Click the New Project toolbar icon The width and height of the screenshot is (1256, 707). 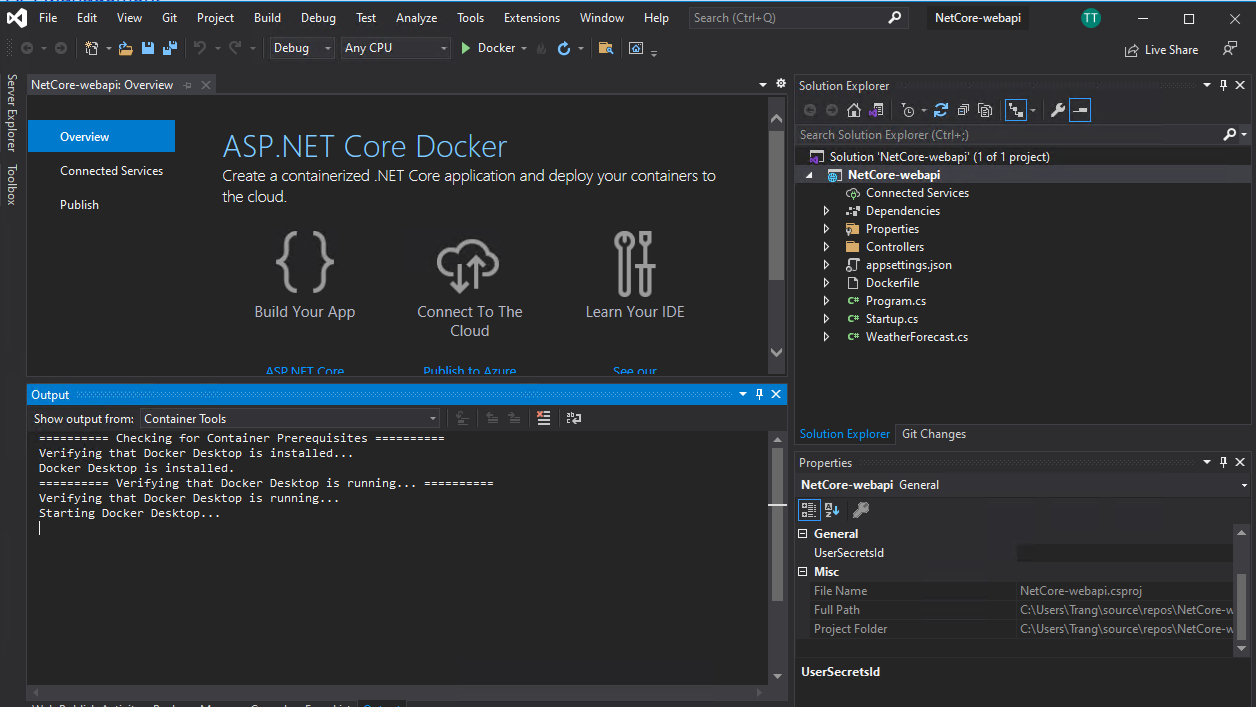pos(92,48)
